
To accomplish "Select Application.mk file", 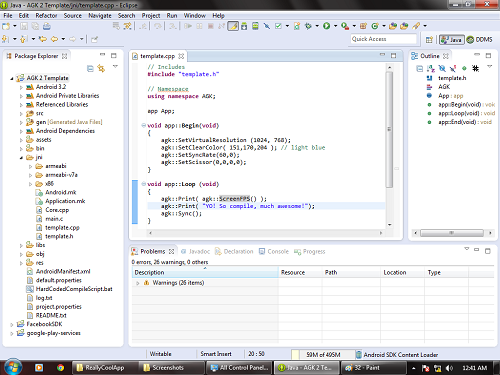I will pos(61,201).
